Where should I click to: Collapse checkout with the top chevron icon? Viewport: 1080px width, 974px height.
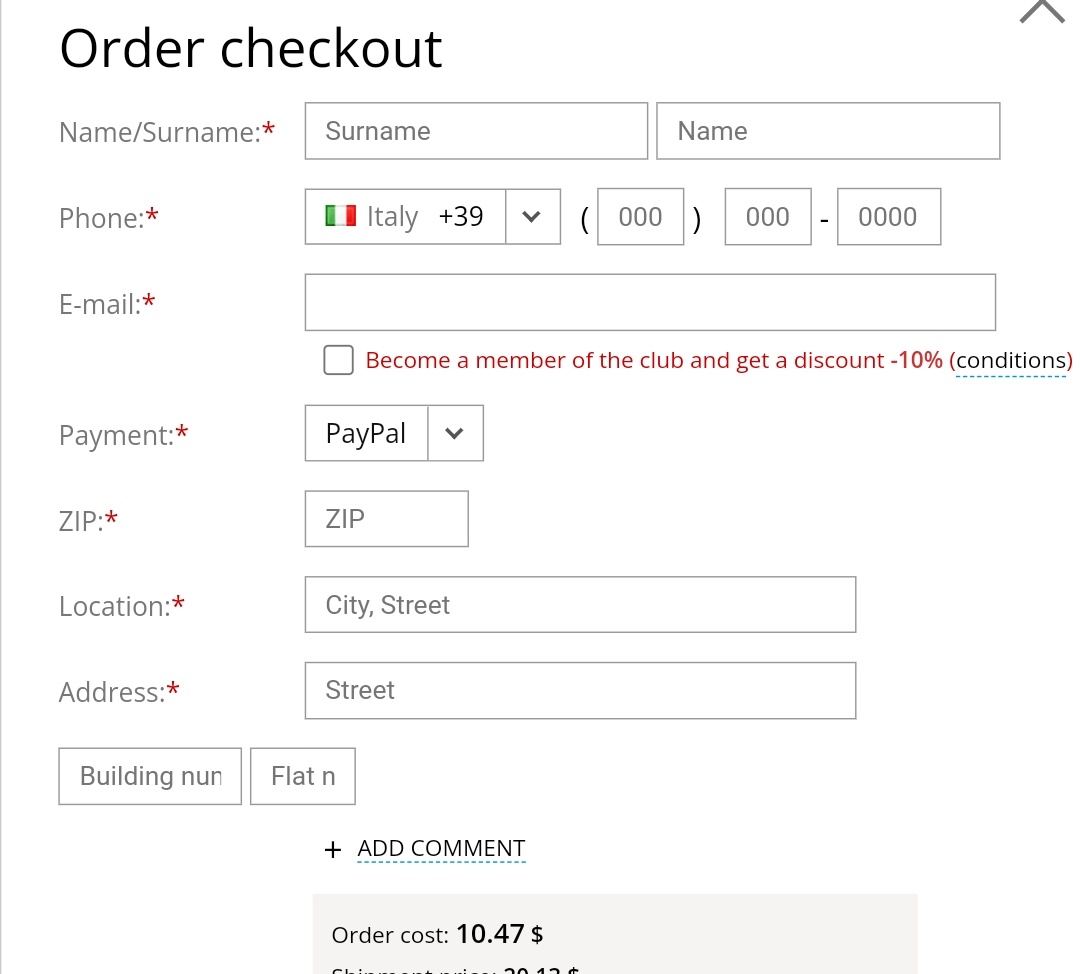[x=1042, y=11]
